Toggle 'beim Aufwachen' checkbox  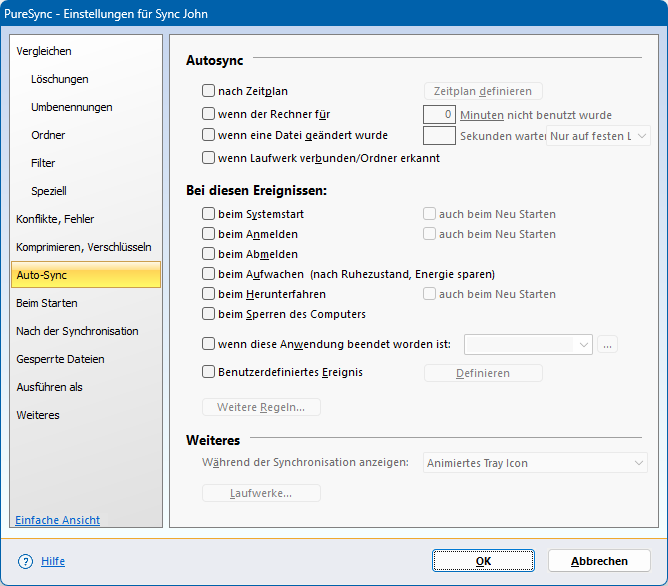[208, 273]
